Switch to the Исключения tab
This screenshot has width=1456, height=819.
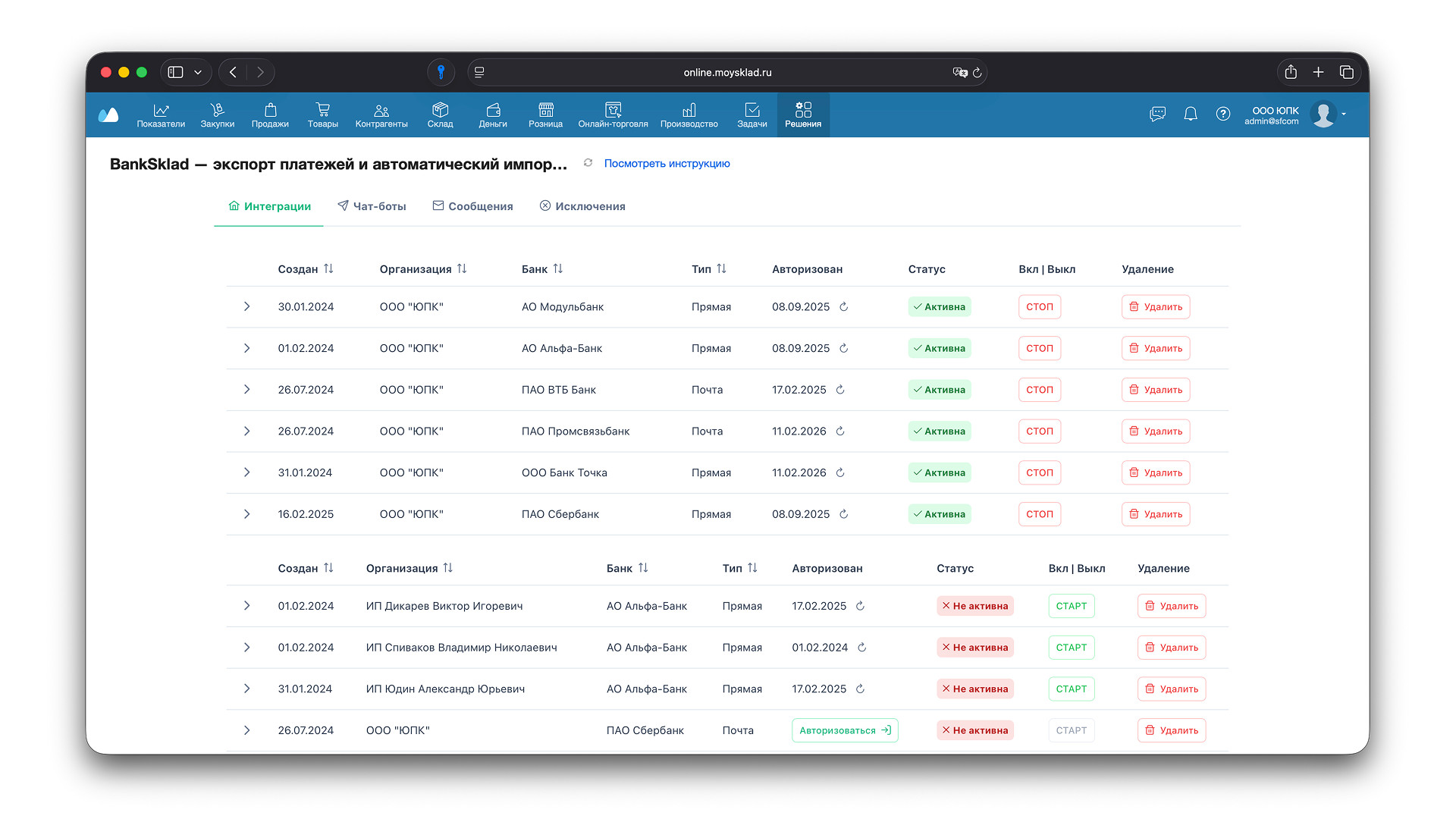pos(582,206)
